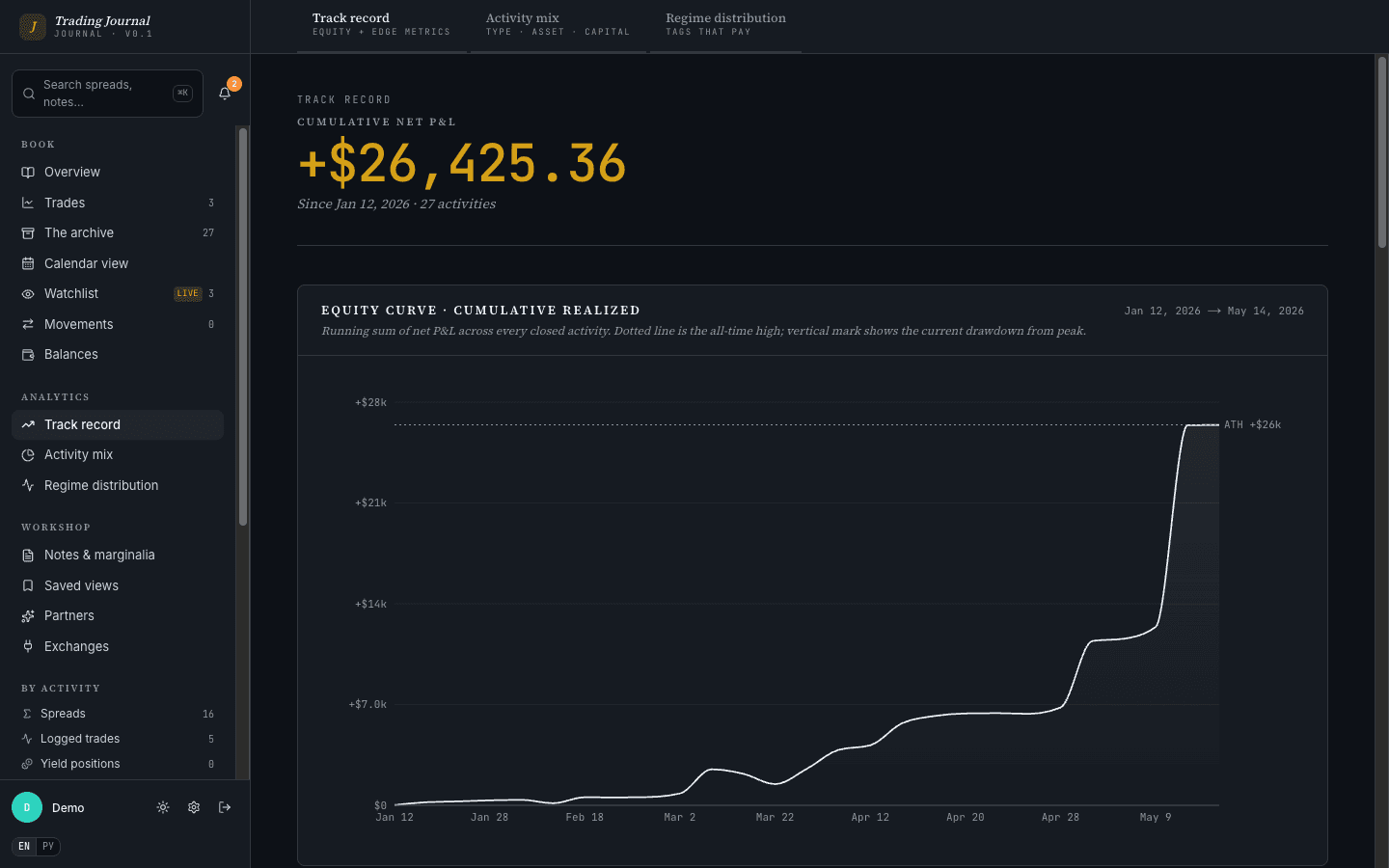Click the 'Jan 12, 2026 → May 14, 2026' date range
This screenshot has width=1389, height=868.
(1213, 311)
